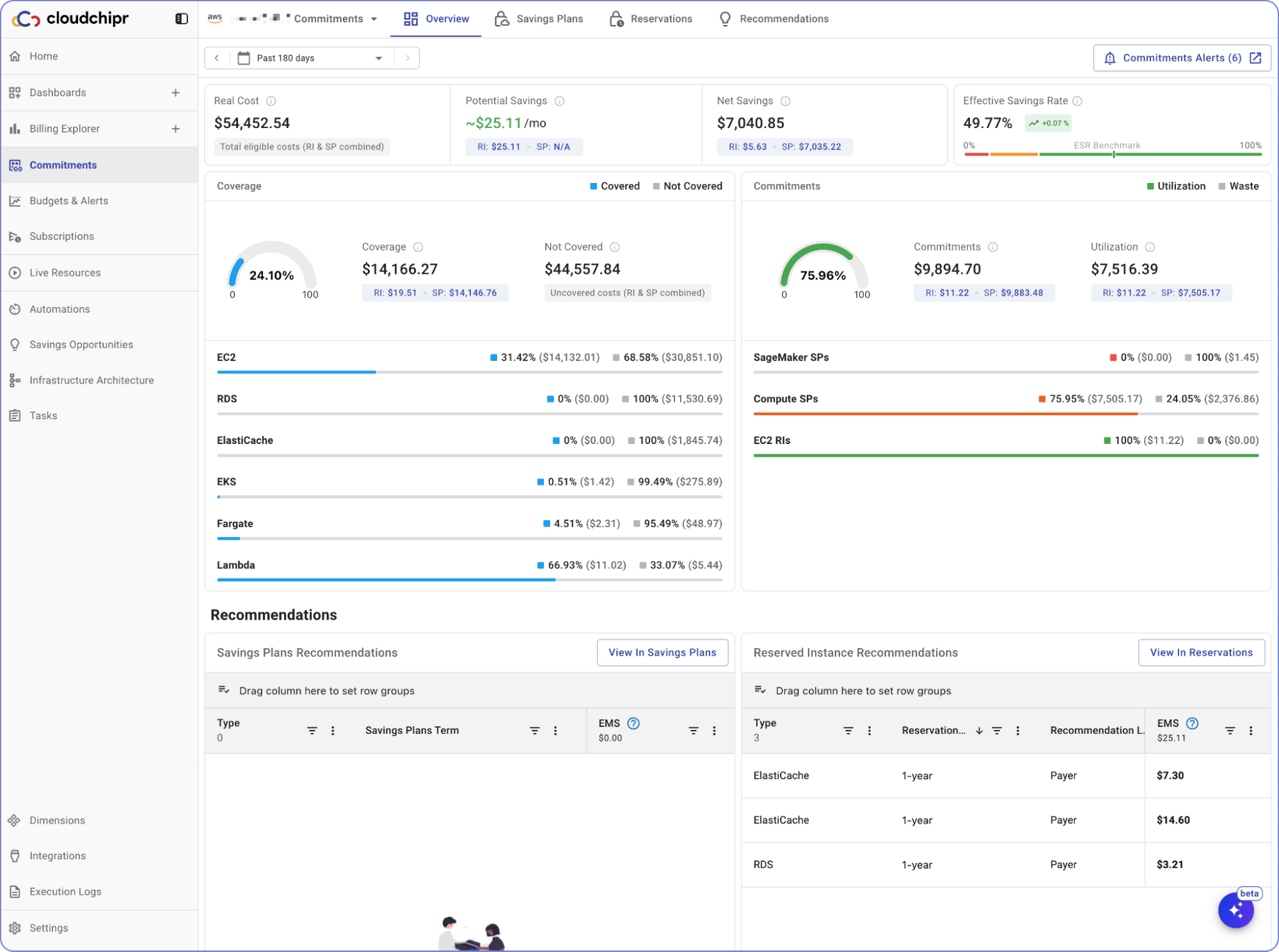Toggle the Covered legend in the Coverage panel
The width and height of the screenshot is (1279, 952).
614,186
